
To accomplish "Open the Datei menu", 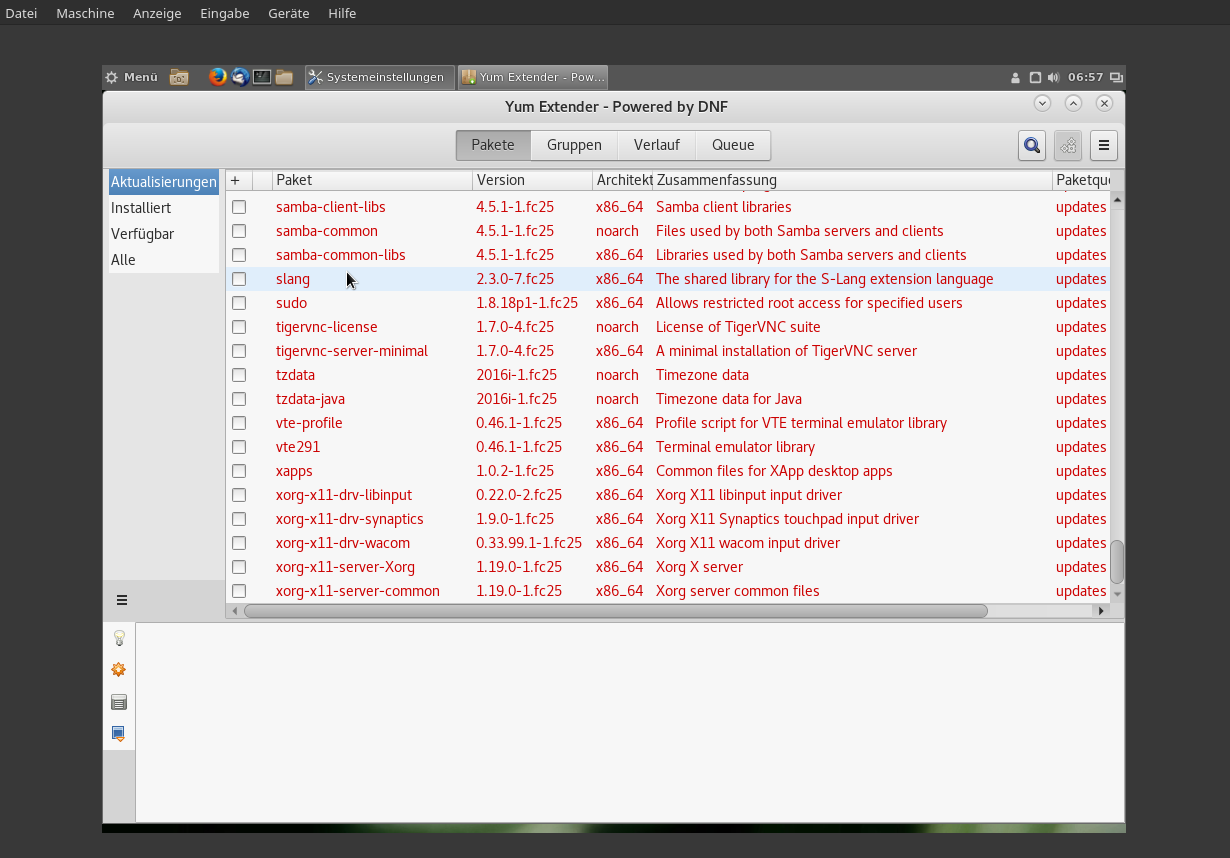I will point(21,13).
